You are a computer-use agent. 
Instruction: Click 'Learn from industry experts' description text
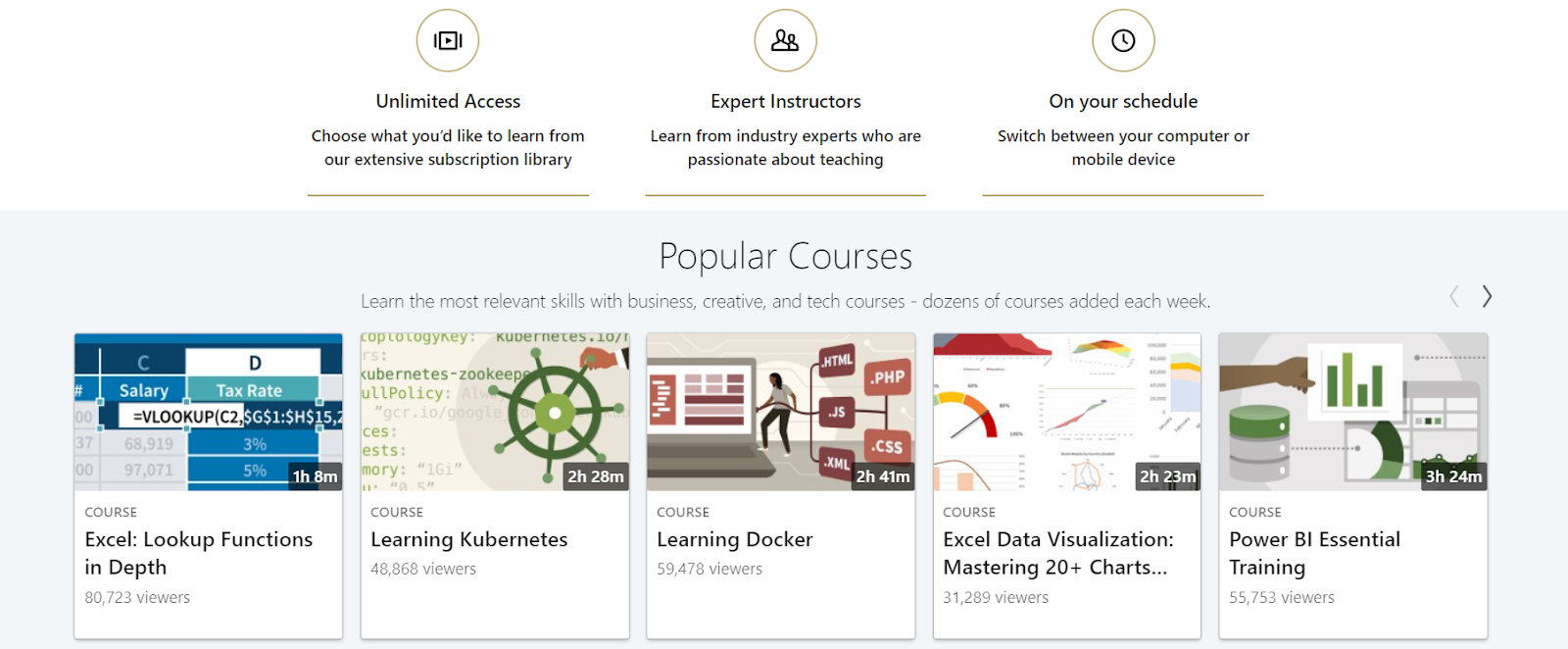pyautogui.click(x=786, y=147)
